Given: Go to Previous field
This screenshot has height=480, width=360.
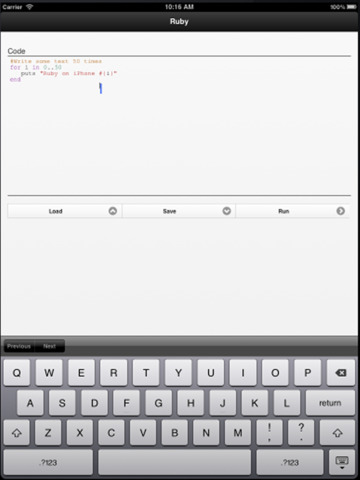Looking at the screenshot, I should click(19, 346).
